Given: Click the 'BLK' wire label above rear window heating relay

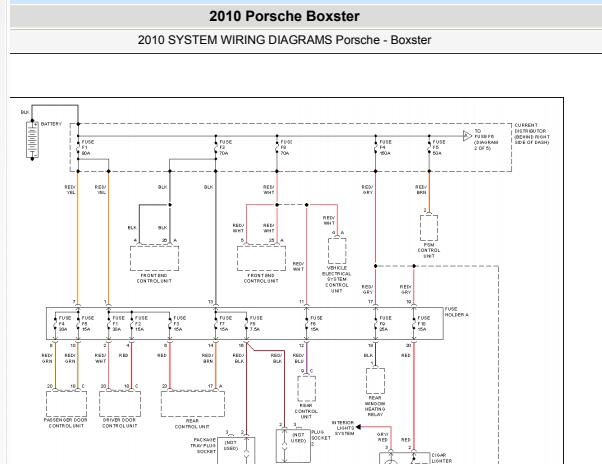Looking at the screenshot, I should pos(368,355).
